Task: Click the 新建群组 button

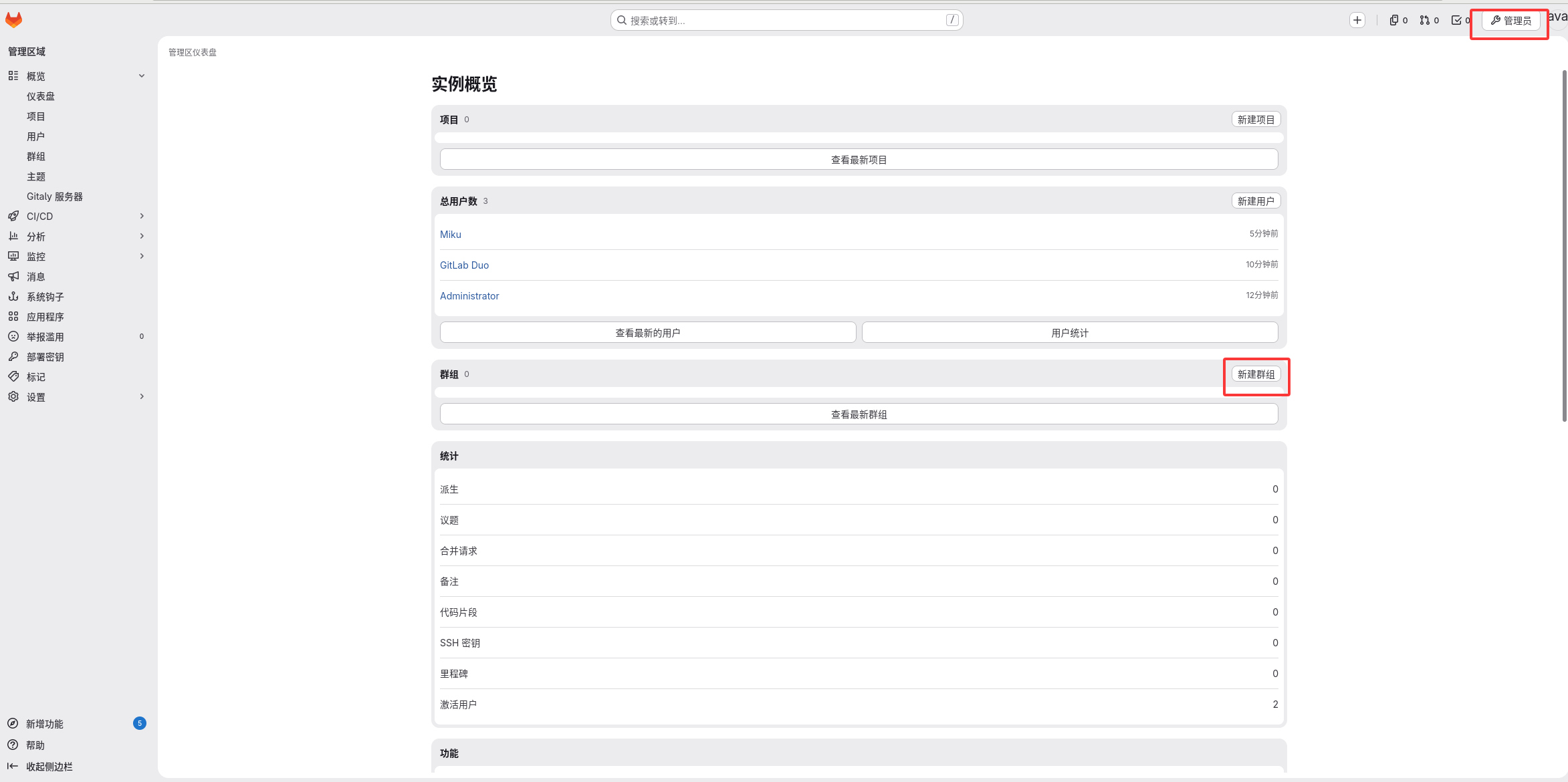Action: (x=1256, y=374)
